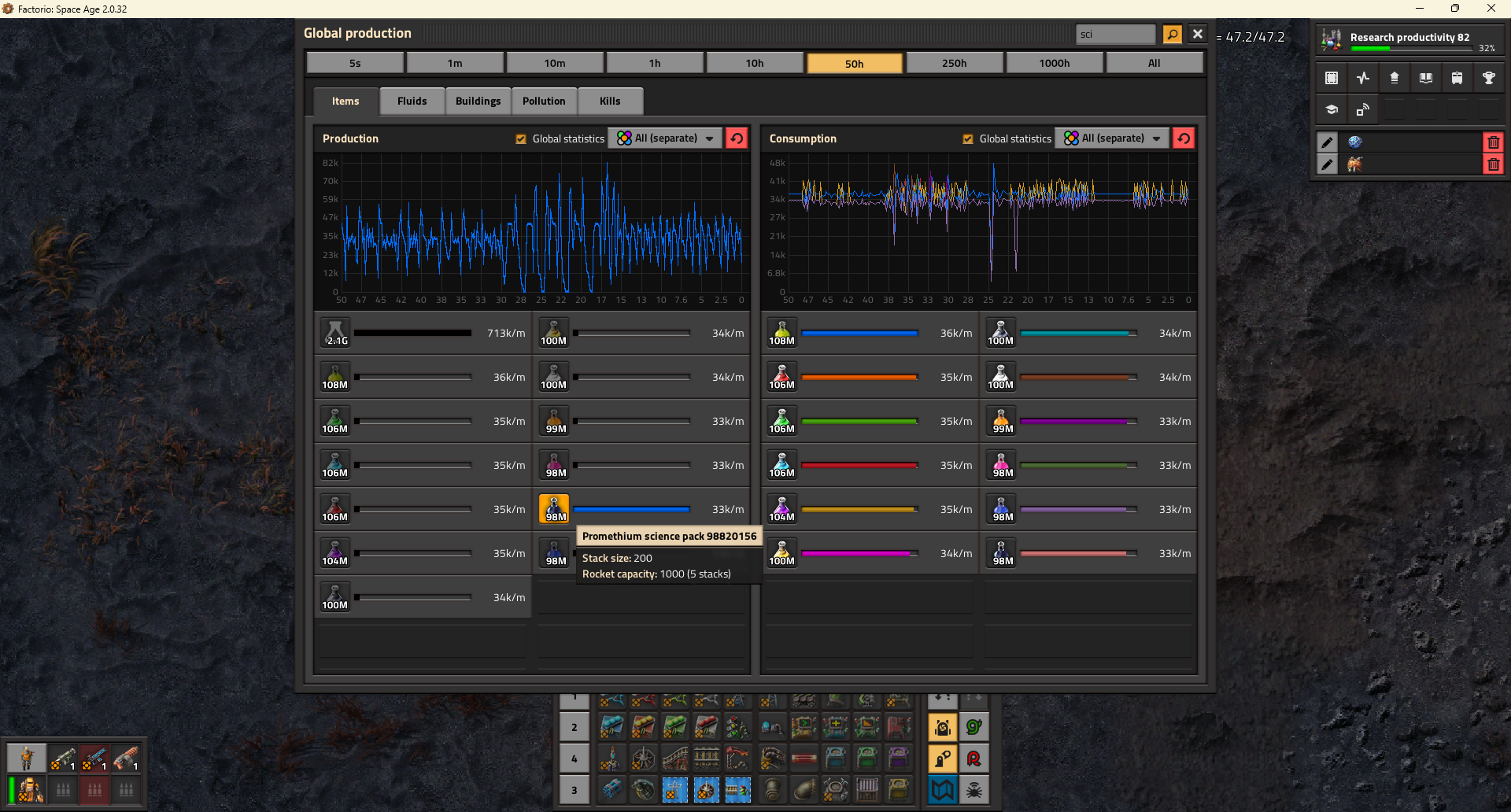
Task: Pick the purple chest from quickbar
Action: [x=899, y=758]
